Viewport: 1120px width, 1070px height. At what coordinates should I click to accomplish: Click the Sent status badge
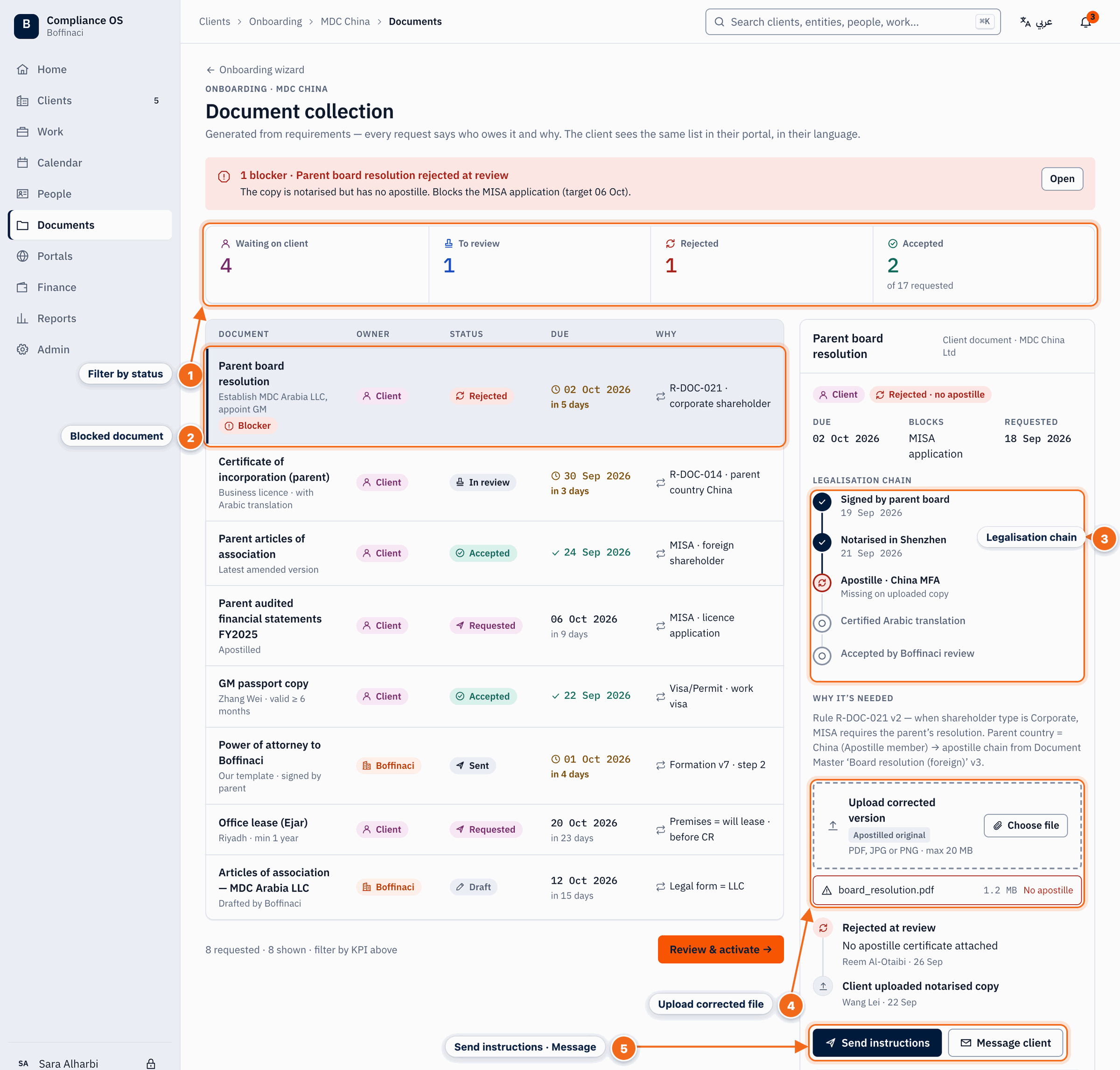point(472,766)
